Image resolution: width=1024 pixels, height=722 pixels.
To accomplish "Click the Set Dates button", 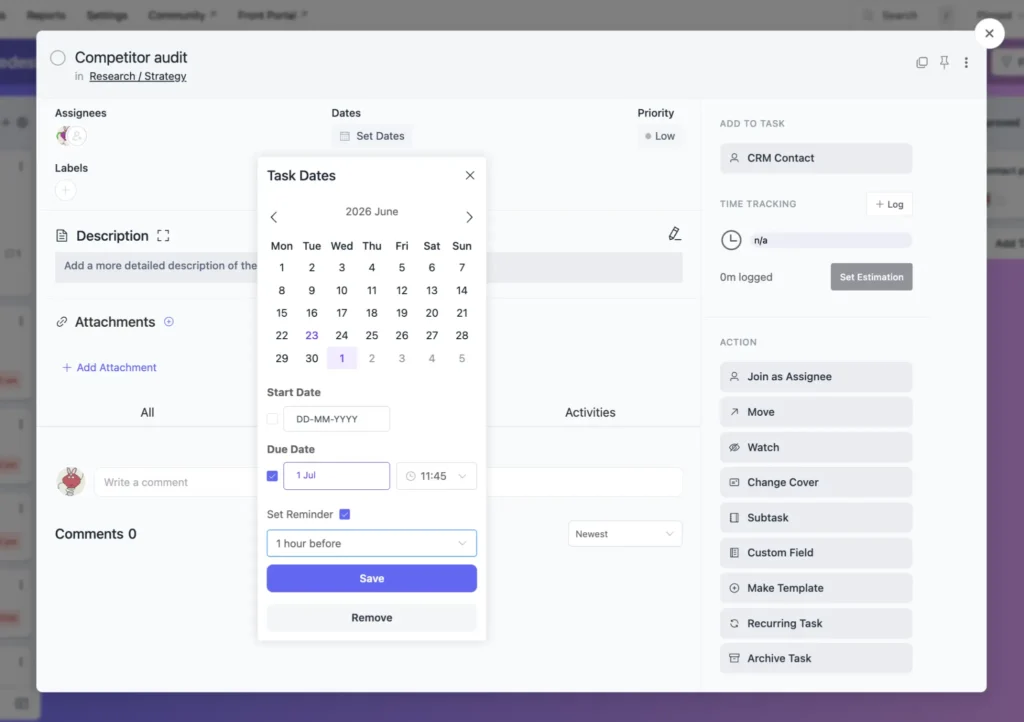I will [x=372, y=136].
